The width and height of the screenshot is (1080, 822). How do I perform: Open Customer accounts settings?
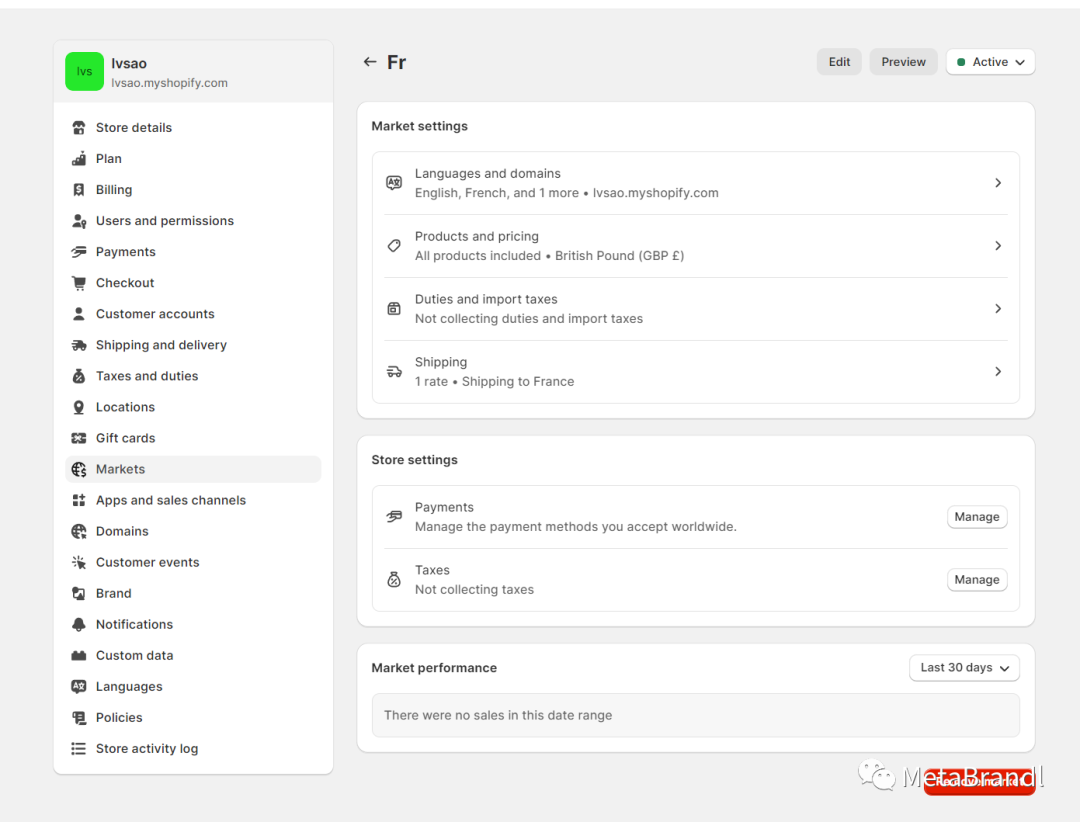tap(193, 314)
